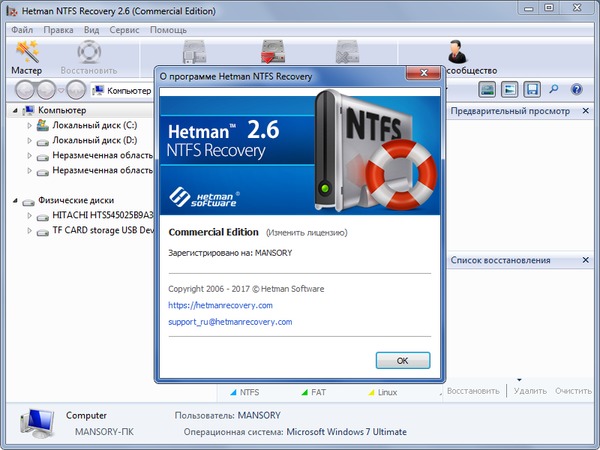The width and height of the screenshot is (600, 450).
Task: Select the Компьютер root tree item
Action: pos(62,110)
